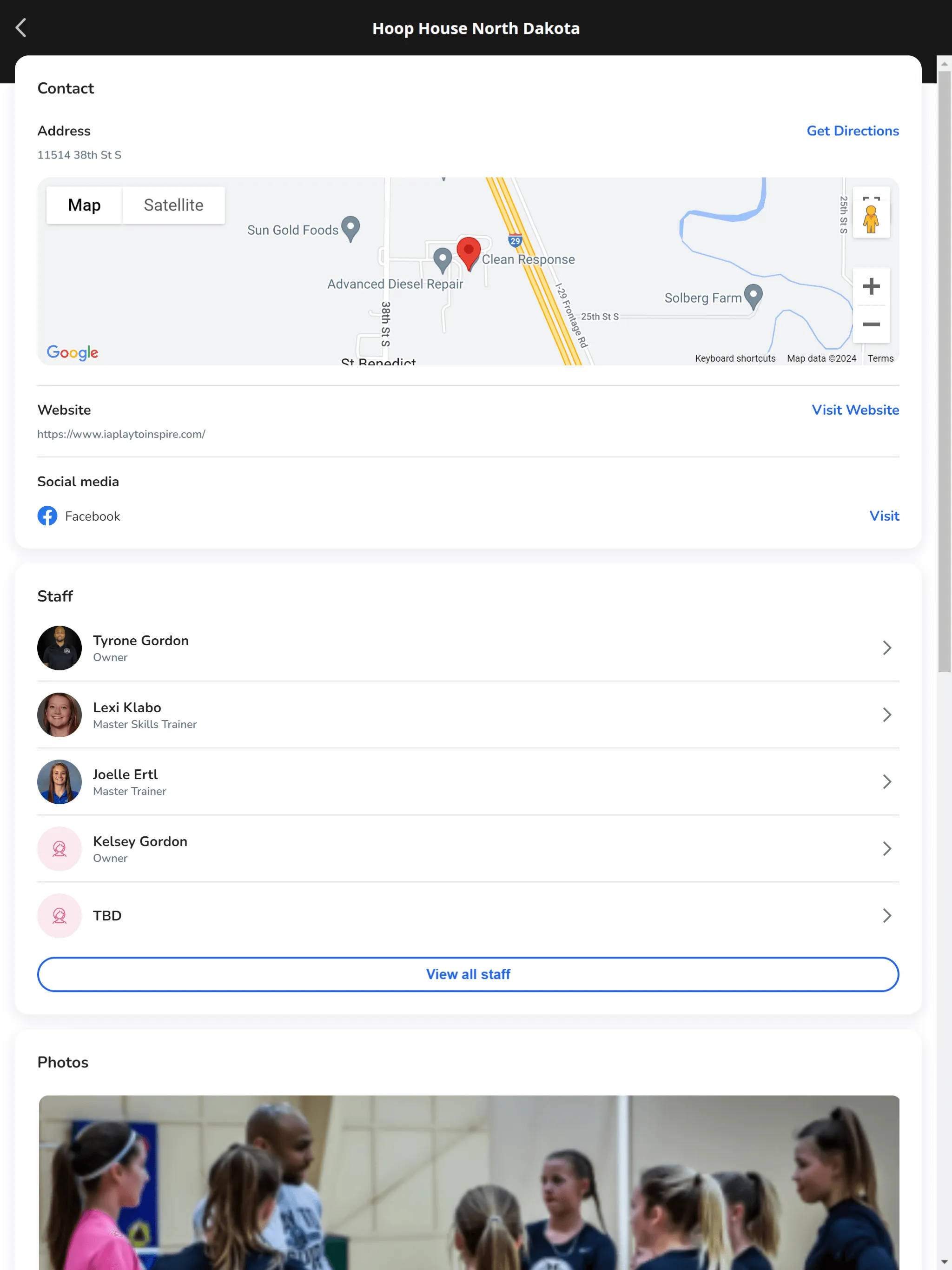Click Tyrone Gordon owner profile icon
The width and height of the screenshot is (952, 1270).
click(59, 648)
